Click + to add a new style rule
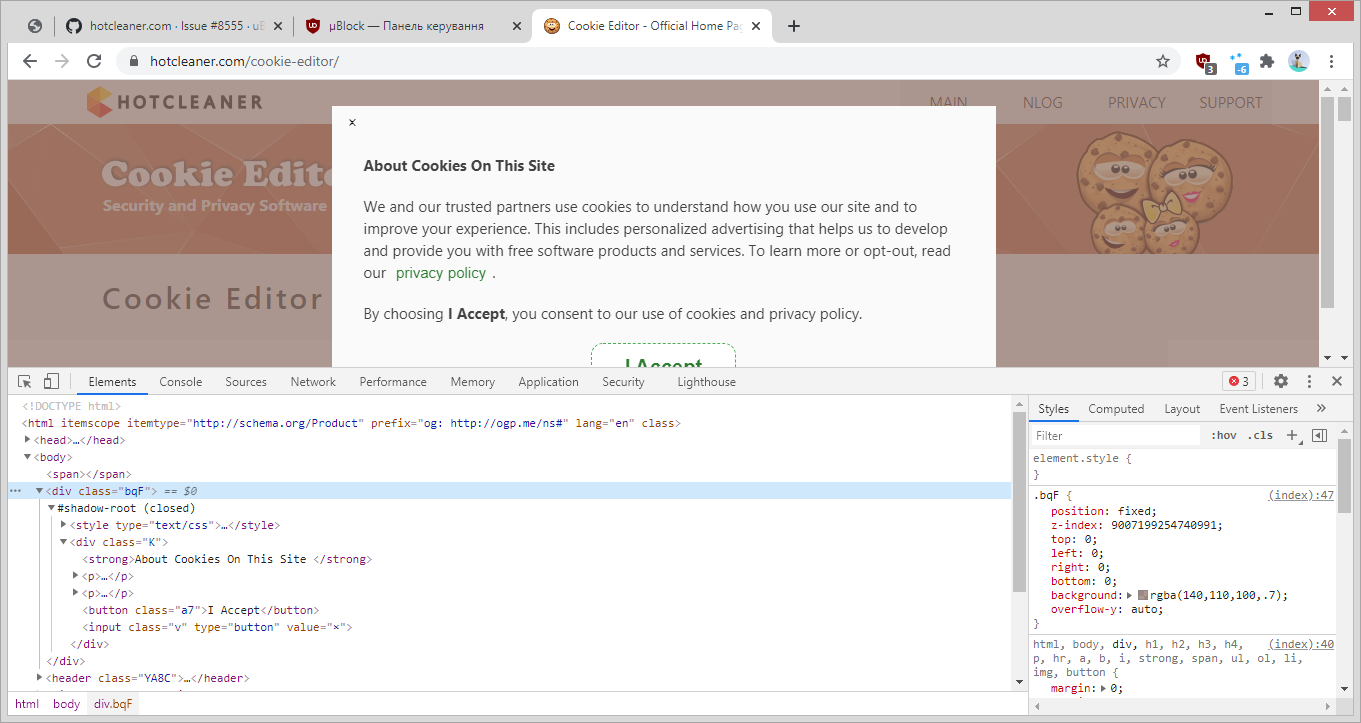Image resolution: width=1361 pixels, height=723 pixels. (x=1291, y=435)
